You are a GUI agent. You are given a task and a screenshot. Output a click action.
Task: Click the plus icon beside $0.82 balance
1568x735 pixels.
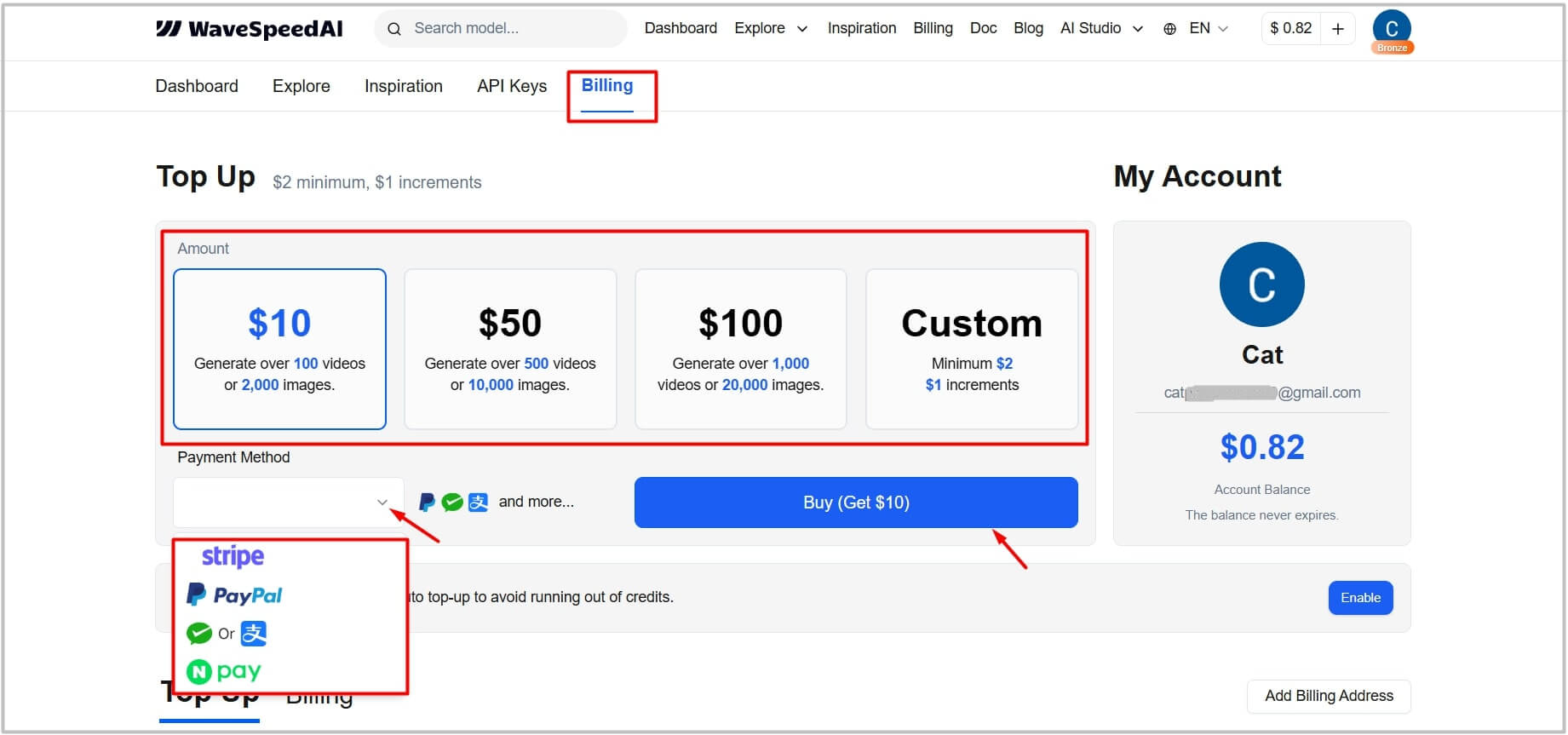click(1337, 29)
